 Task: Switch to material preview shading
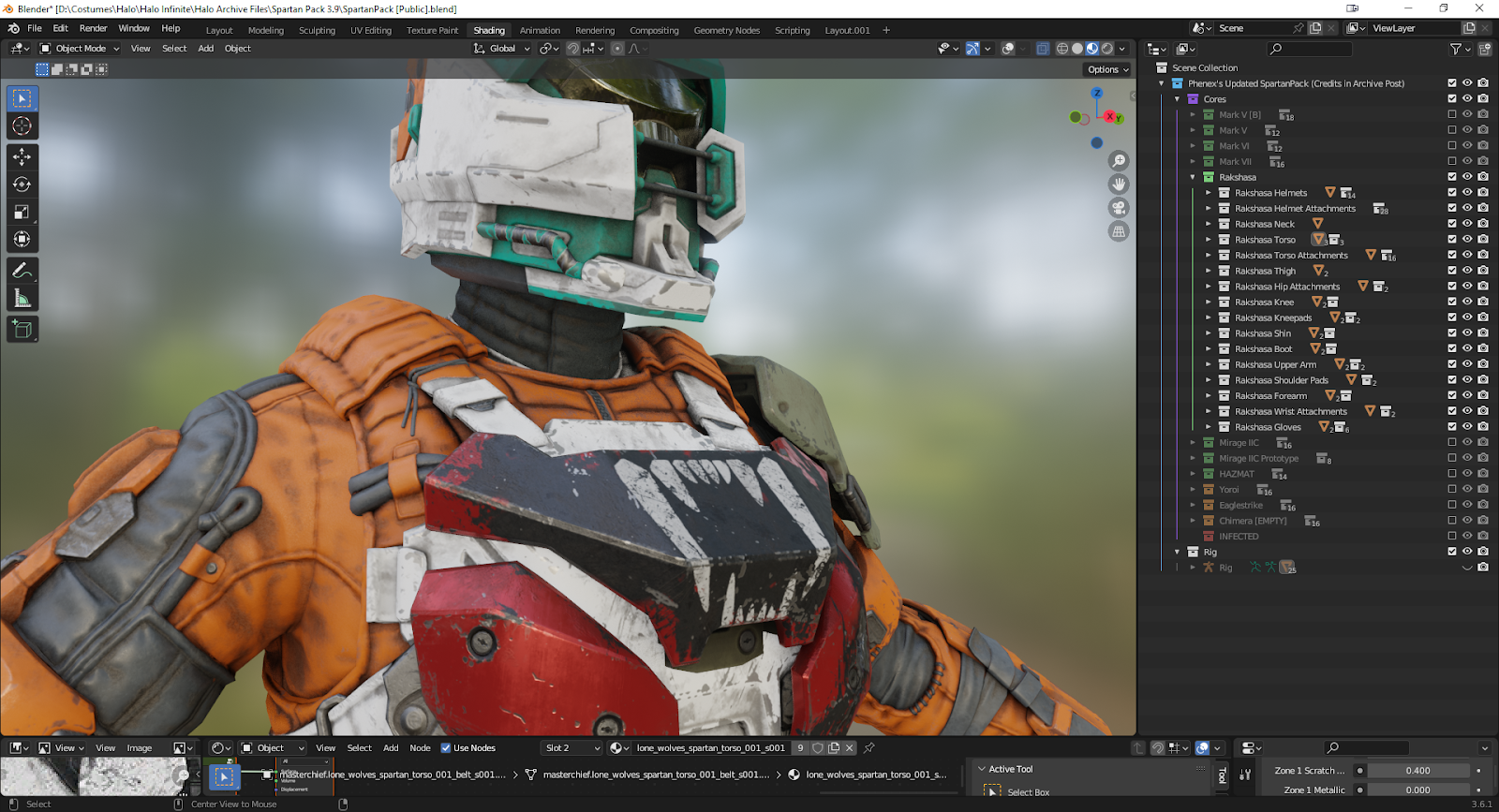(x=1092, y=49)
